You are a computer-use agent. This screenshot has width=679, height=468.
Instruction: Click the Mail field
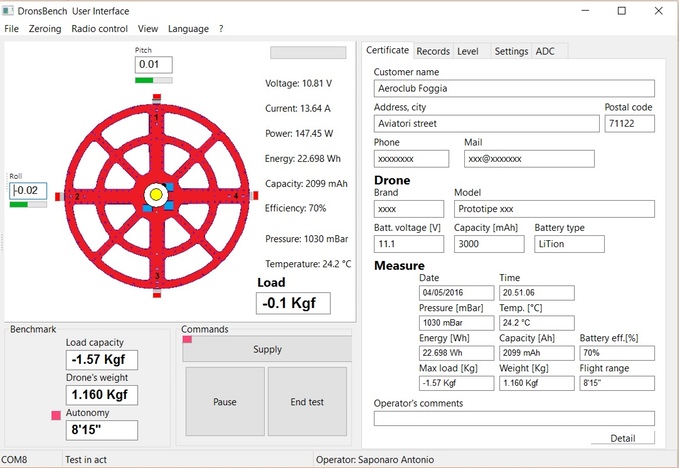(529, 159)
